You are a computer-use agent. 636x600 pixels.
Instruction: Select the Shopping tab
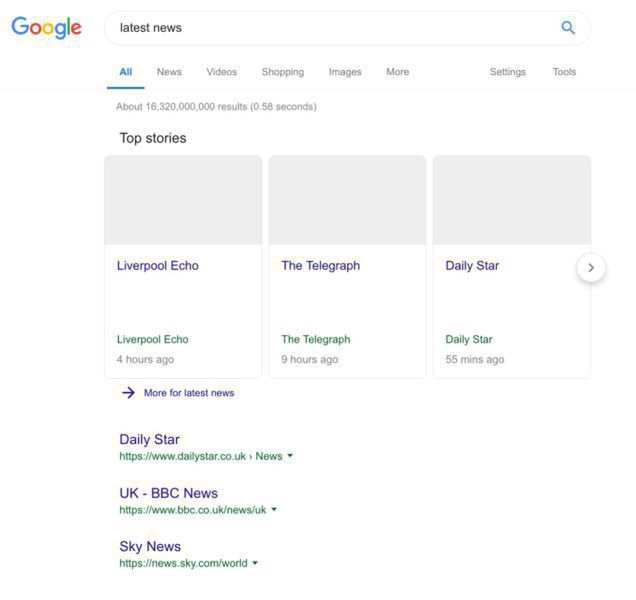tap(283, 72)
